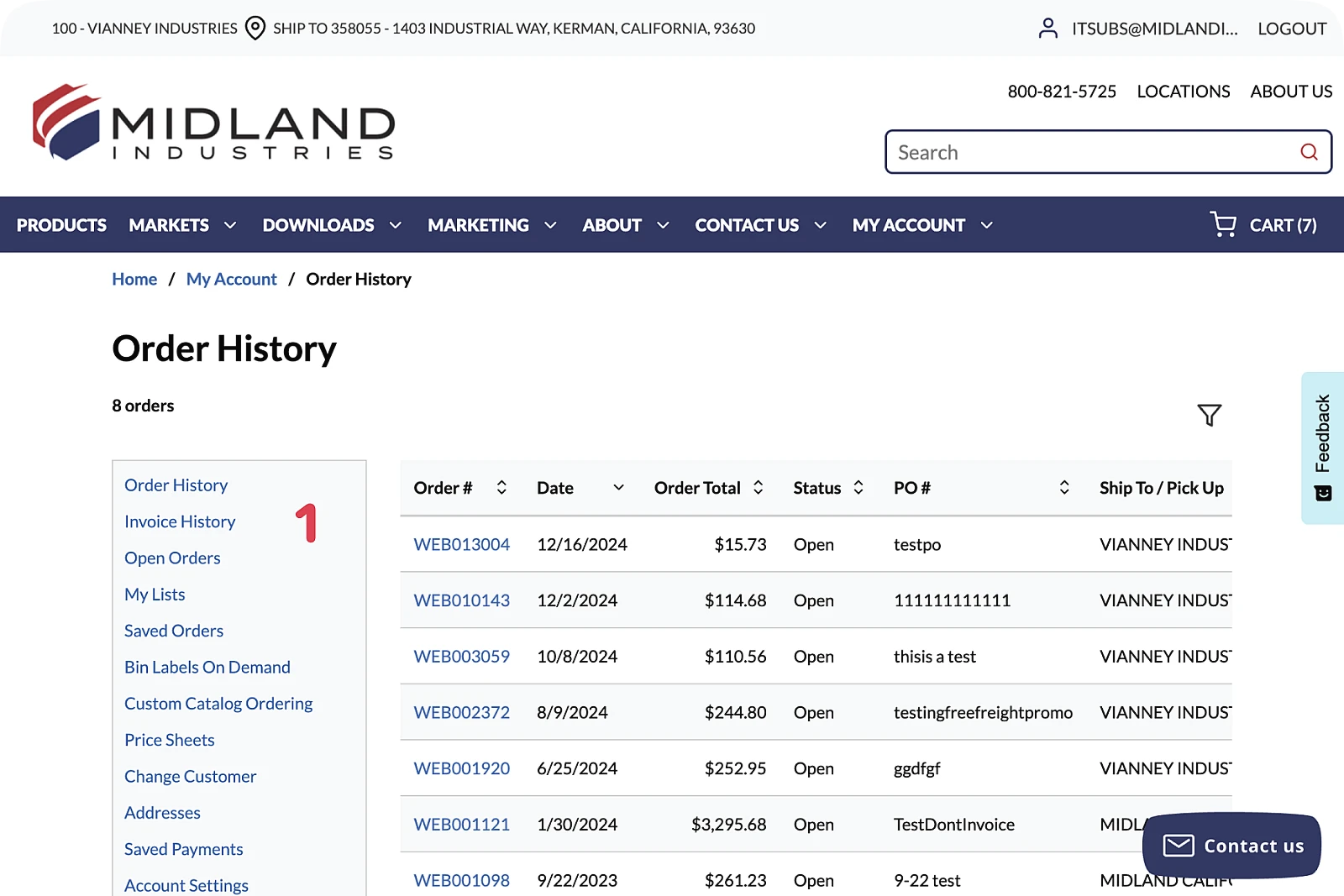Open the Feedback side tab
The height and width of the screenshot is (896, 1344).
[1323, 448]
